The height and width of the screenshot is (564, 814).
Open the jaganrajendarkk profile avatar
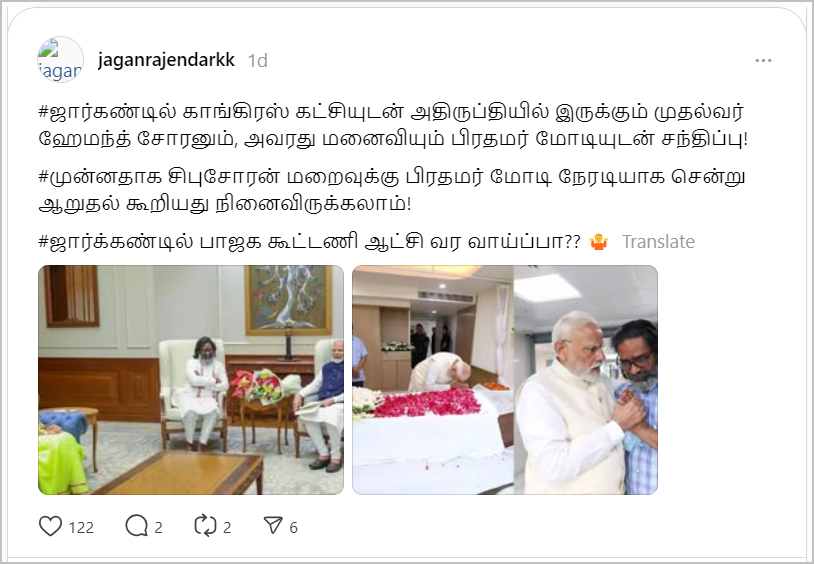[x=60, y=60]
